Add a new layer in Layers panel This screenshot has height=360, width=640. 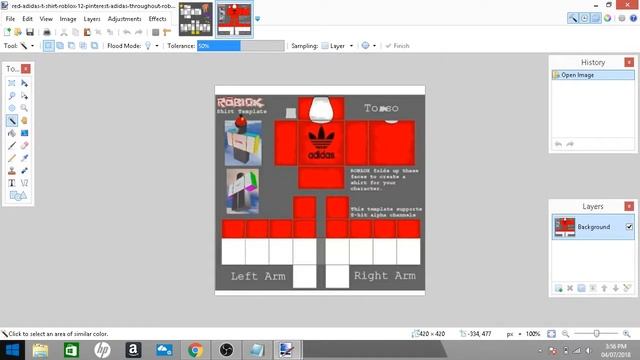[x=559, y=288]
